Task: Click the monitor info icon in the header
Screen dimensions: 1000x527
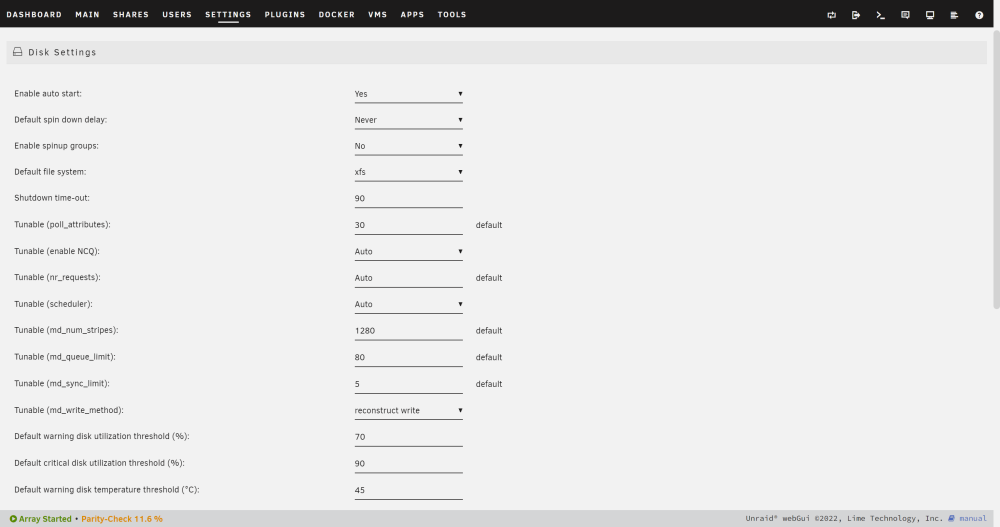Action: point(930,15)
